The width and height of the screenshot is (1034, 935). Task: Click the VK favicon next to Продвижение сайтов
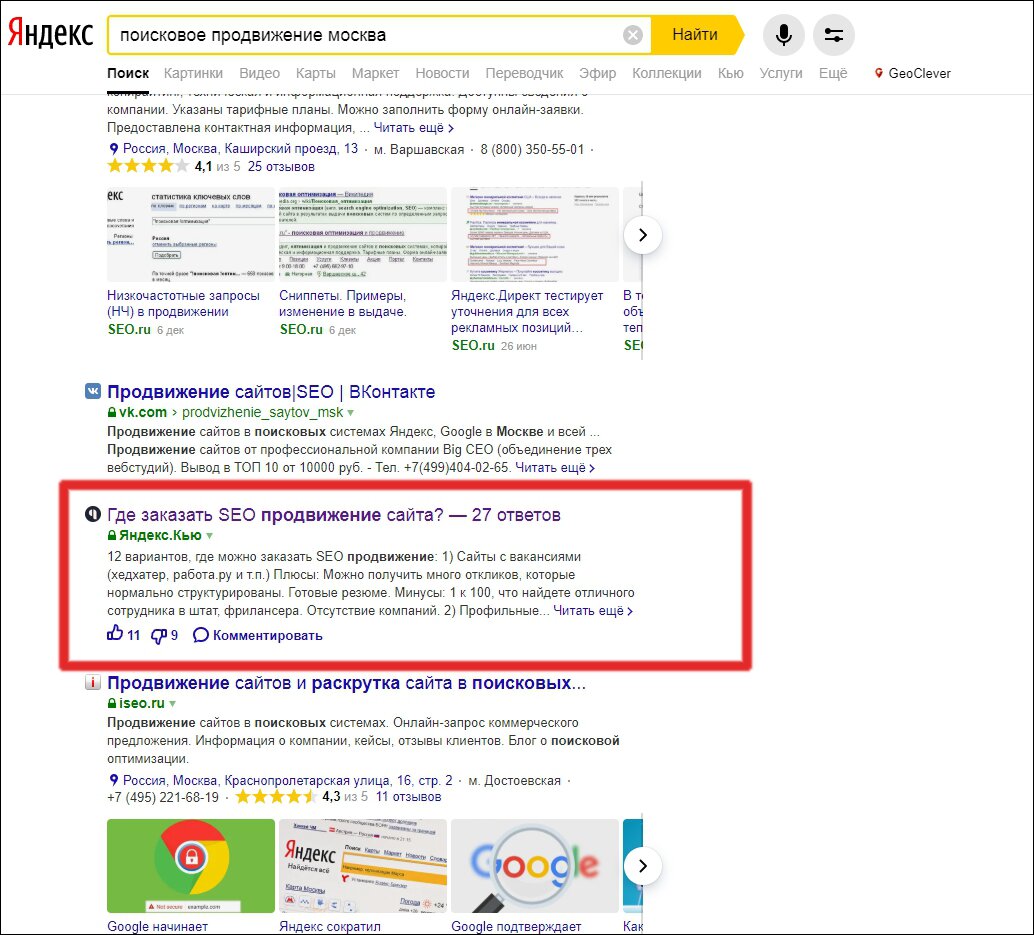tap(93, 392)
